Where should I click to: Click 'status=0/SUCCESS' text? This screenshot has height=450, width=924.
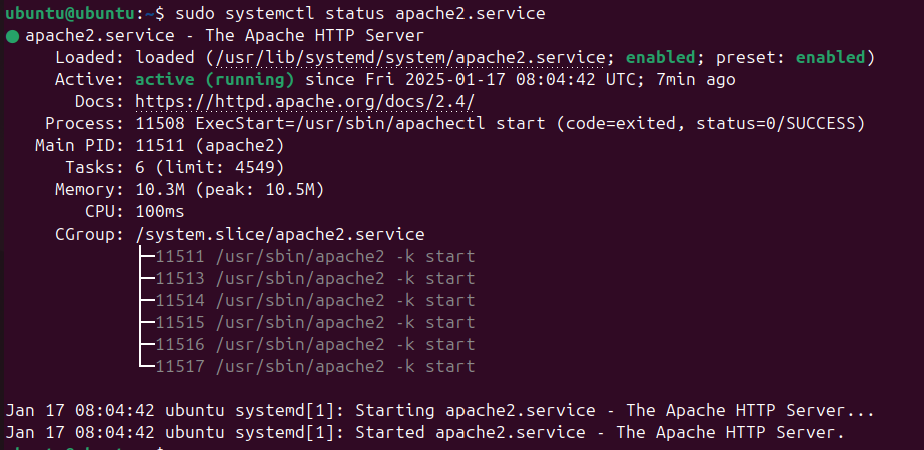tap(775, 124)
